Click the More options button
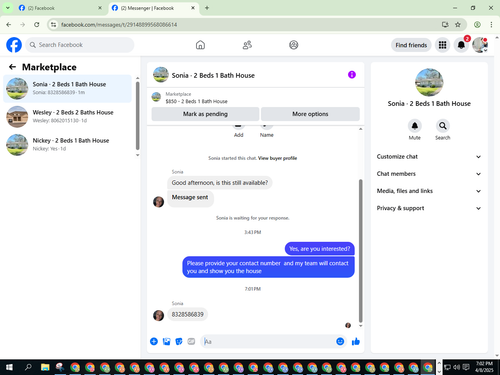The width and height of the screenshot is (500, 375). pos(310,114)
